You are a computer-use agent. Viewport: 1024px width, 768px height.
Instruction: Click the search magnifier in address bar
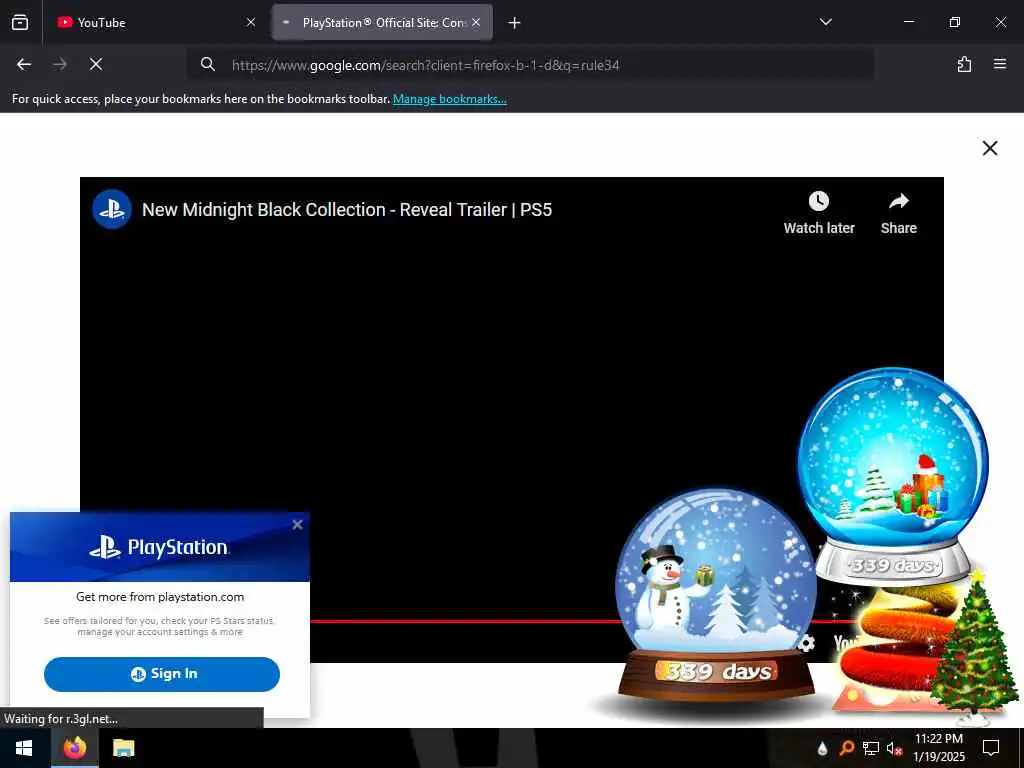tap(208, 64)
